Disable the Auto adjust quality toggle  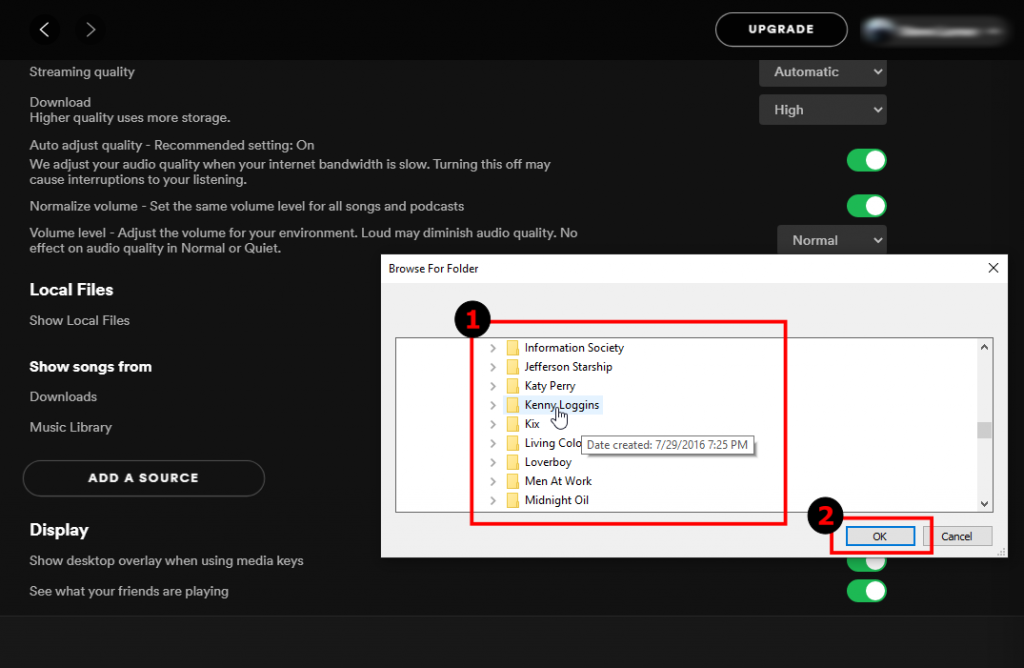coord(866,160)
